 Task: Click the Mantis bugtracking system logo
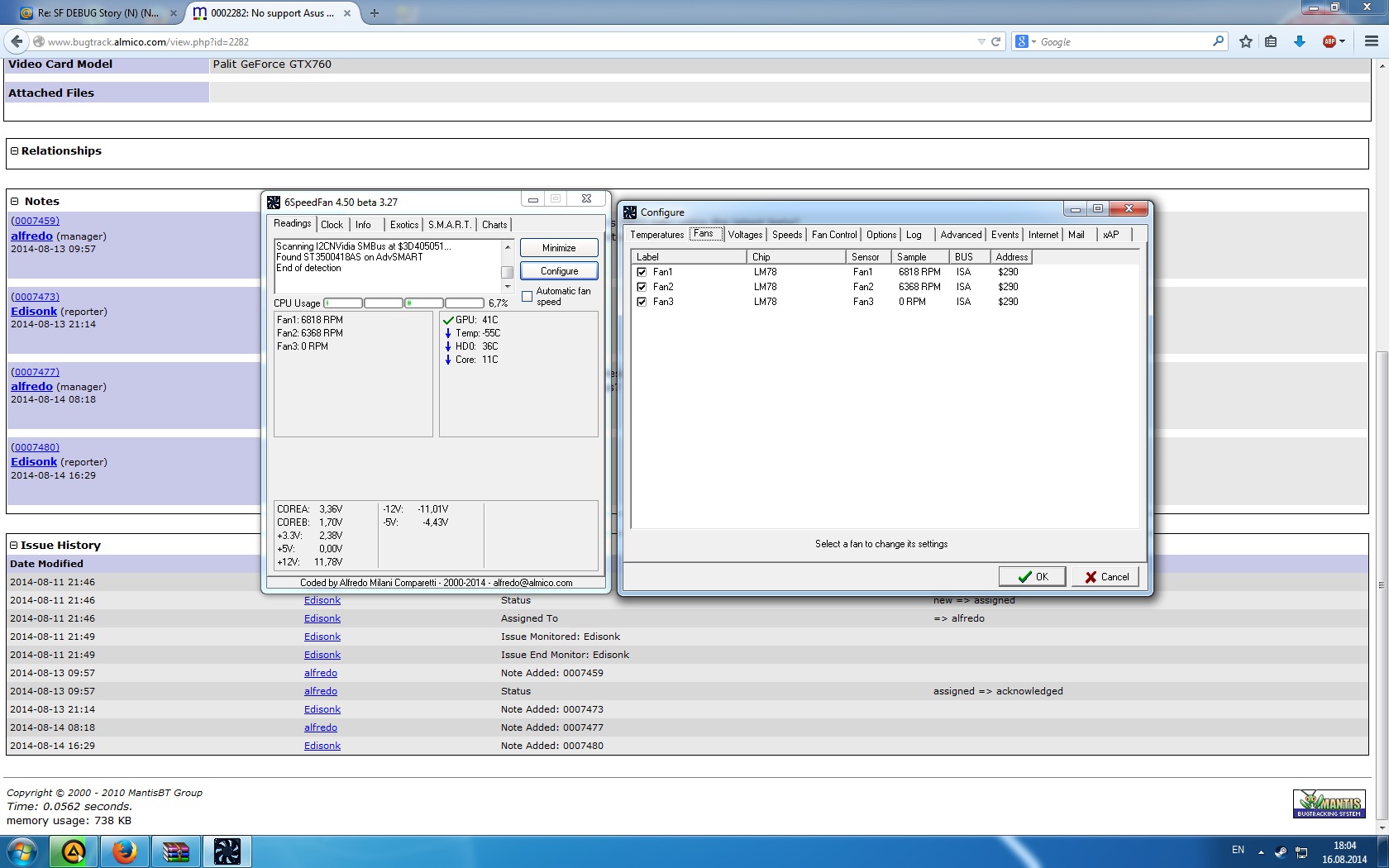(x=1329, y=804)
